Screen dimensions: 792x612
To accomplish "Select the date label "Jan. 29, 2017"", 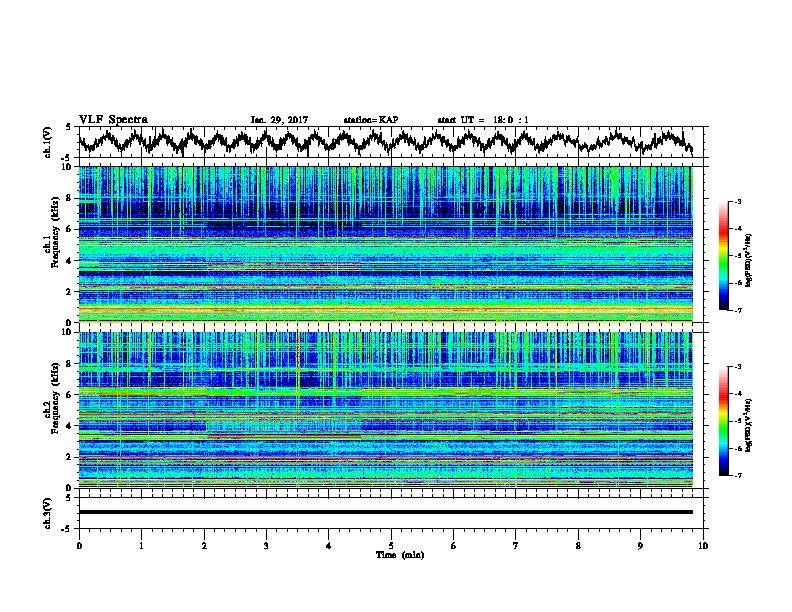I will (x=279, y=120).
